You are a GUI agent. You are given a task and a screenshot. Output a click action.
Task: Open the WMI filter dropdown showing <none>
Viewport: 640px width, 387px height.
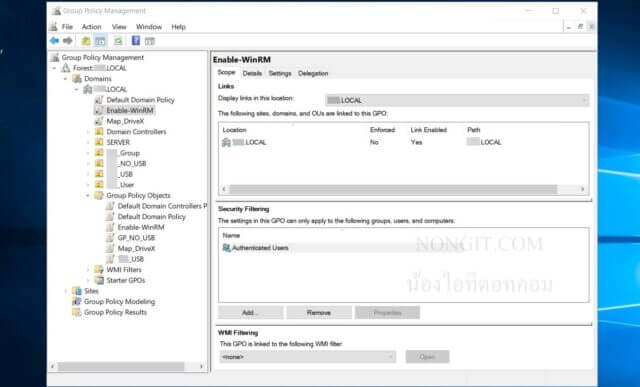308,357
